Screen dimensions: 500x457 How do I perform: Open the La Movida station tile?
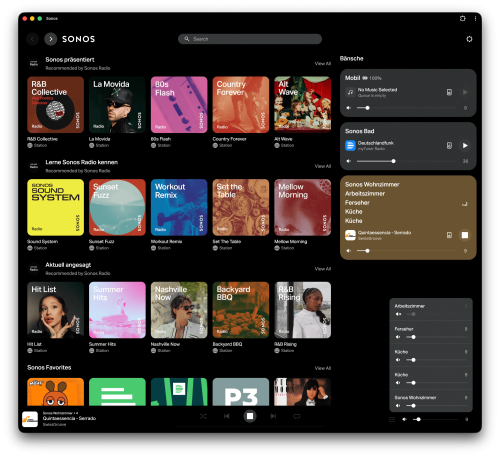pos(117,105)
